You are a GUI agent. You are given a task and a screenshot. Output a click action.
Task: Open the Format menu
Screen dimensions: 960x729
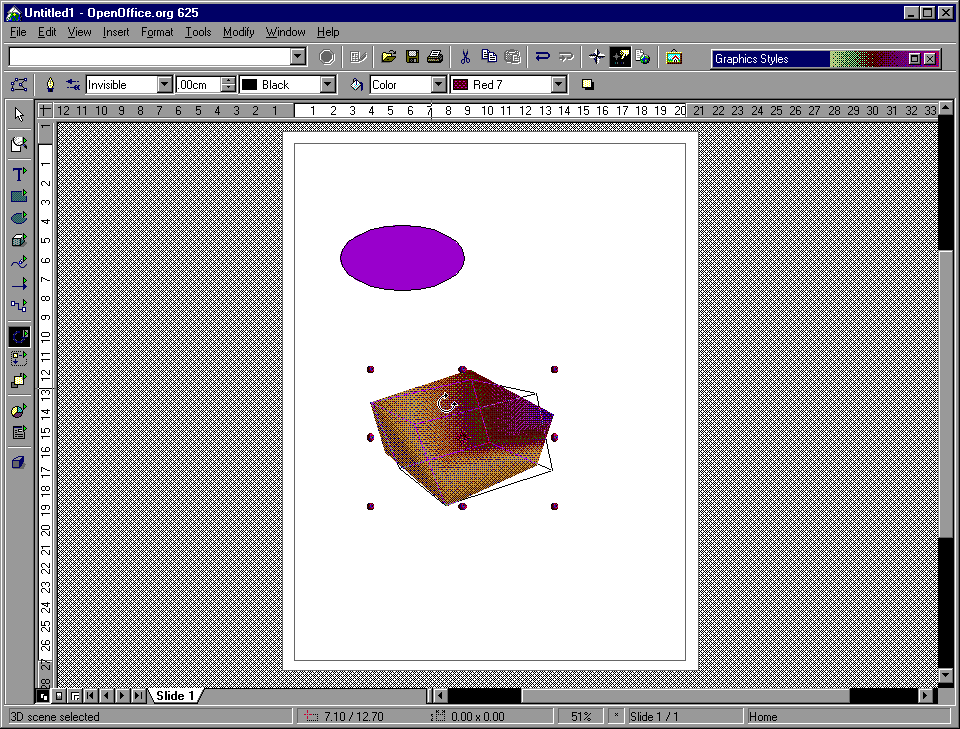click(157, 32)
